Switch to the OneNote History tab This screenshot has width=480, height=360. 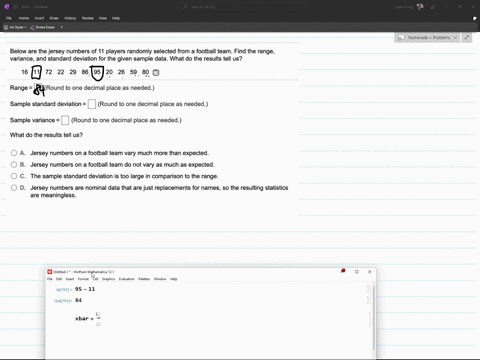tap(70, 18)
